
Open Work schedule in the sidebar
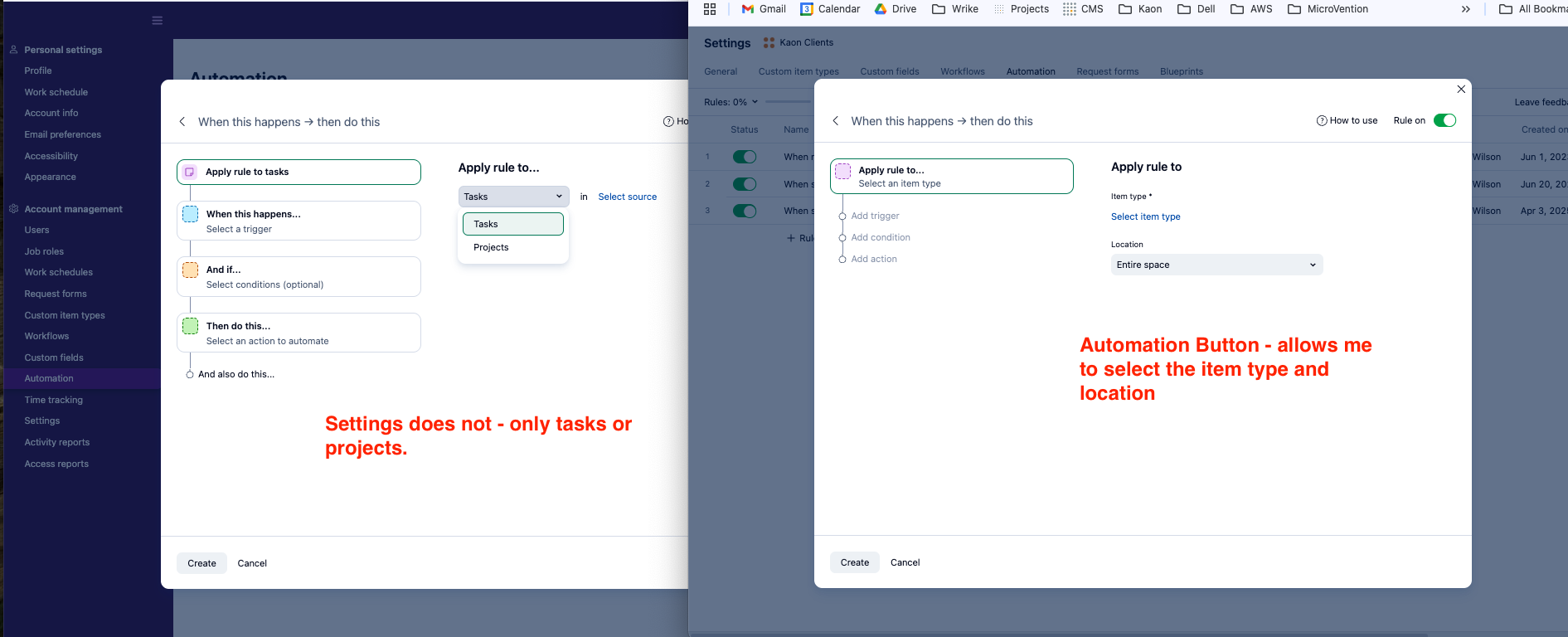pyautogui.click(x=56, y=92)
